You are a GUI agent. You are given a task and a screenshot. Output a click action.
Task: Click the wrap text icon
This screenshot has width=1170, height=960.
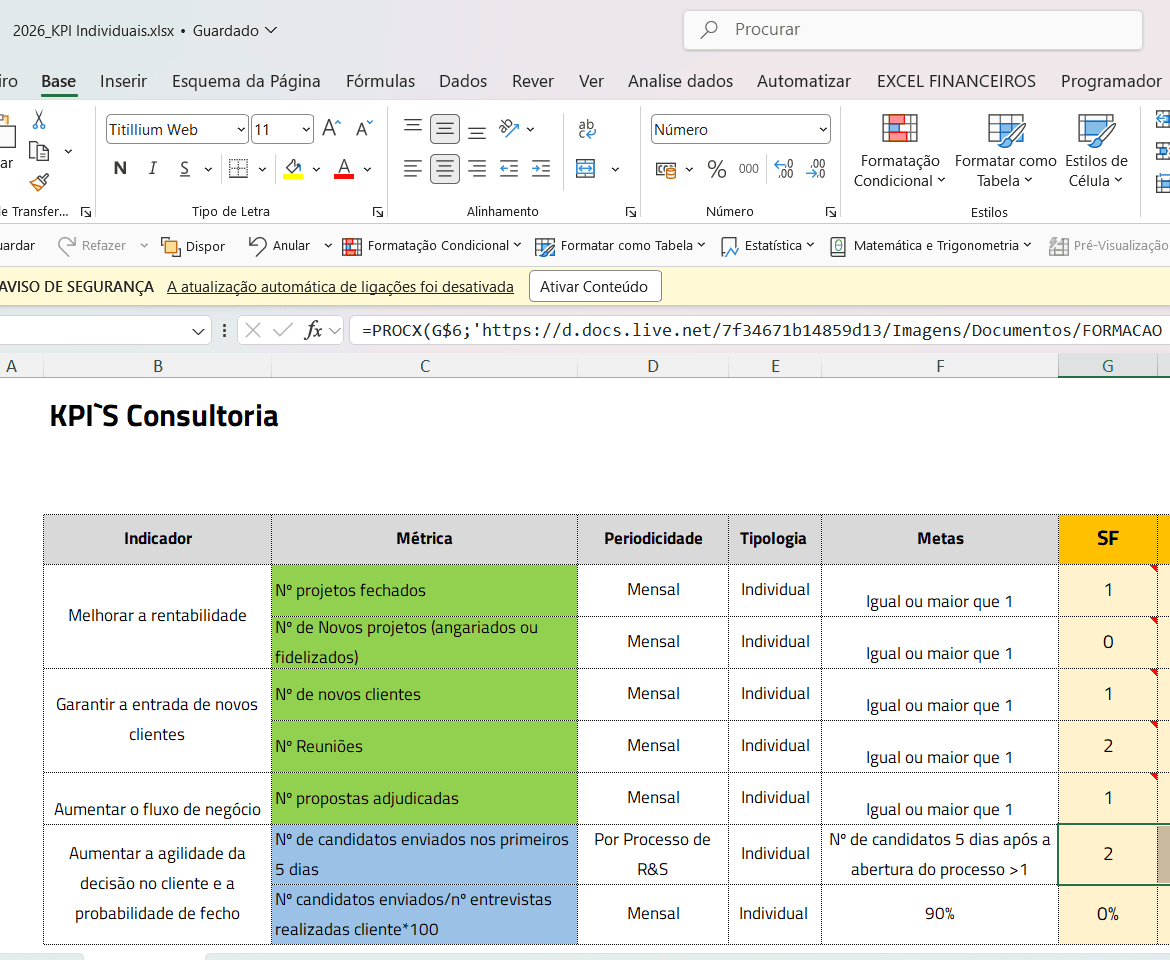tap(587, 129)
